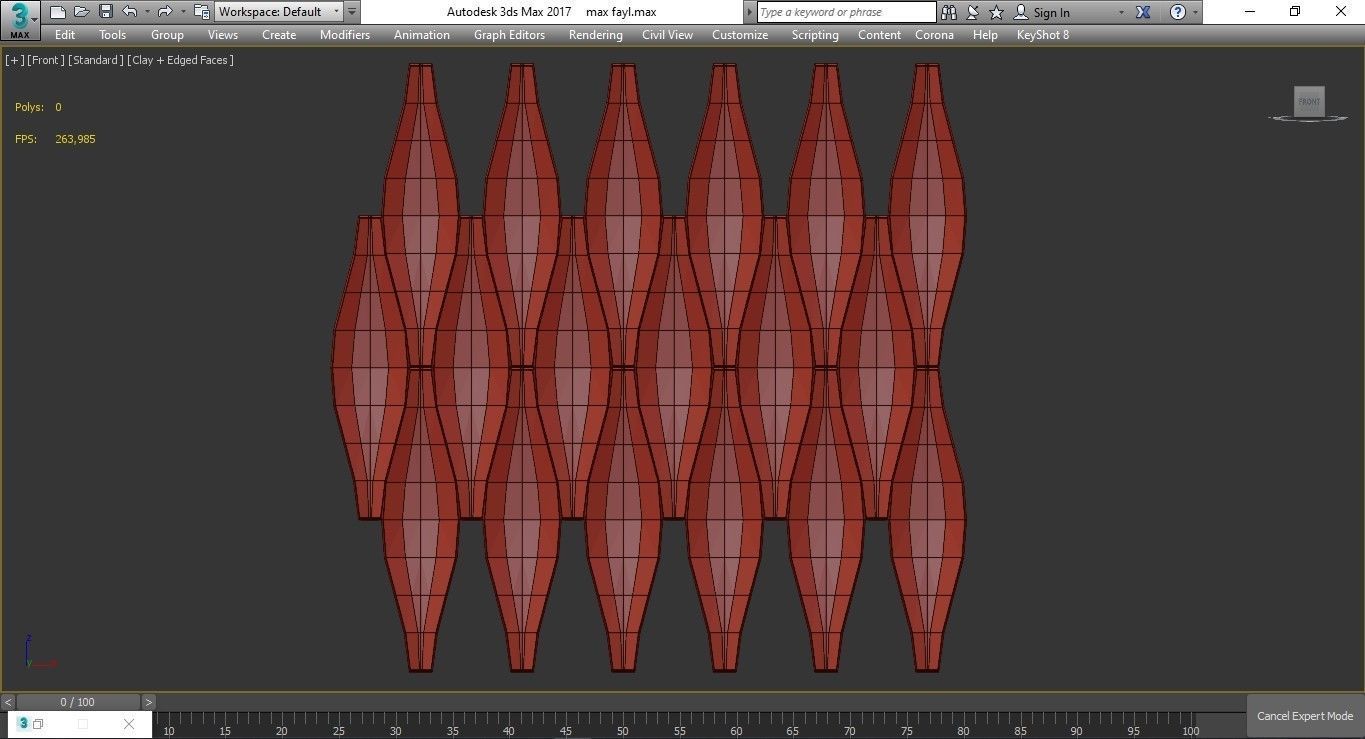The image size is (1365, 739).
Task: Open the Project Folder button in toolbar
Action: tap(201, 12)
